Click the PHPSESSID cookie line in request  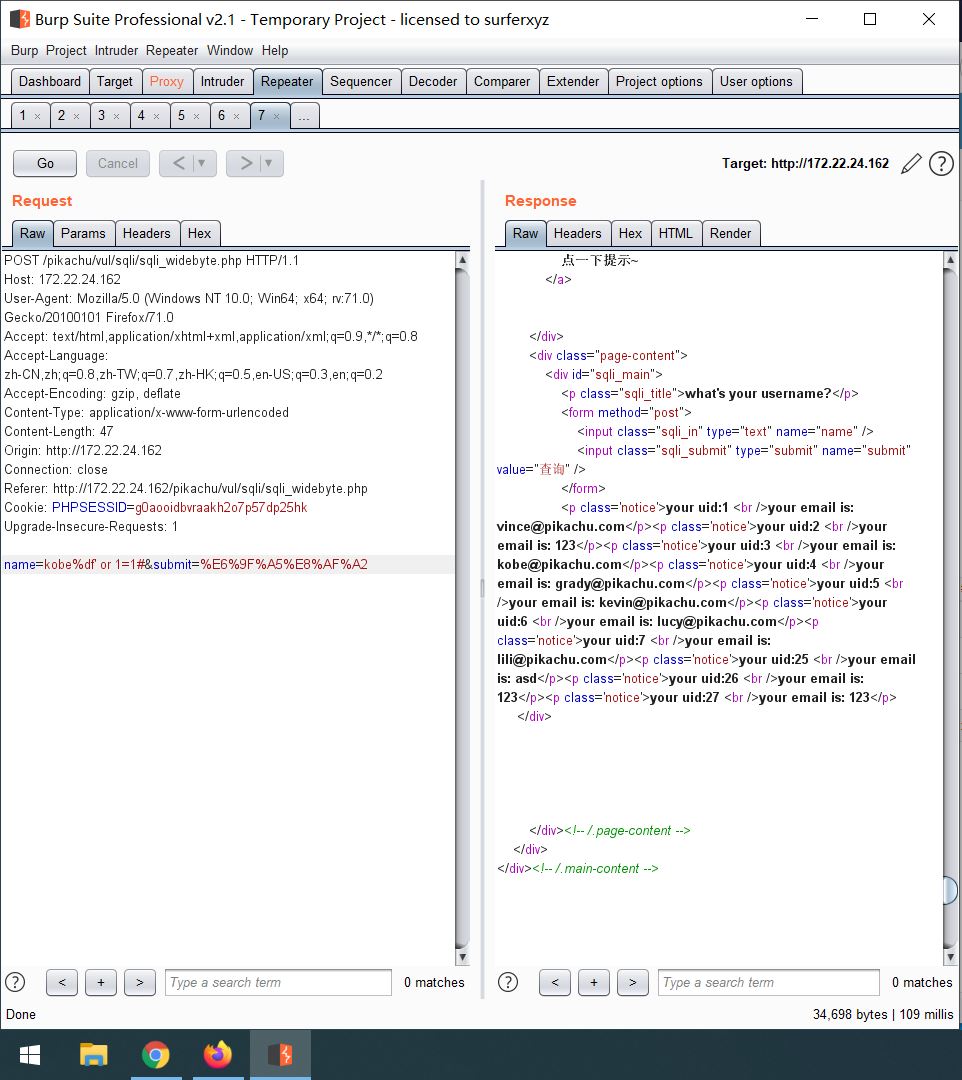point(156,508)
